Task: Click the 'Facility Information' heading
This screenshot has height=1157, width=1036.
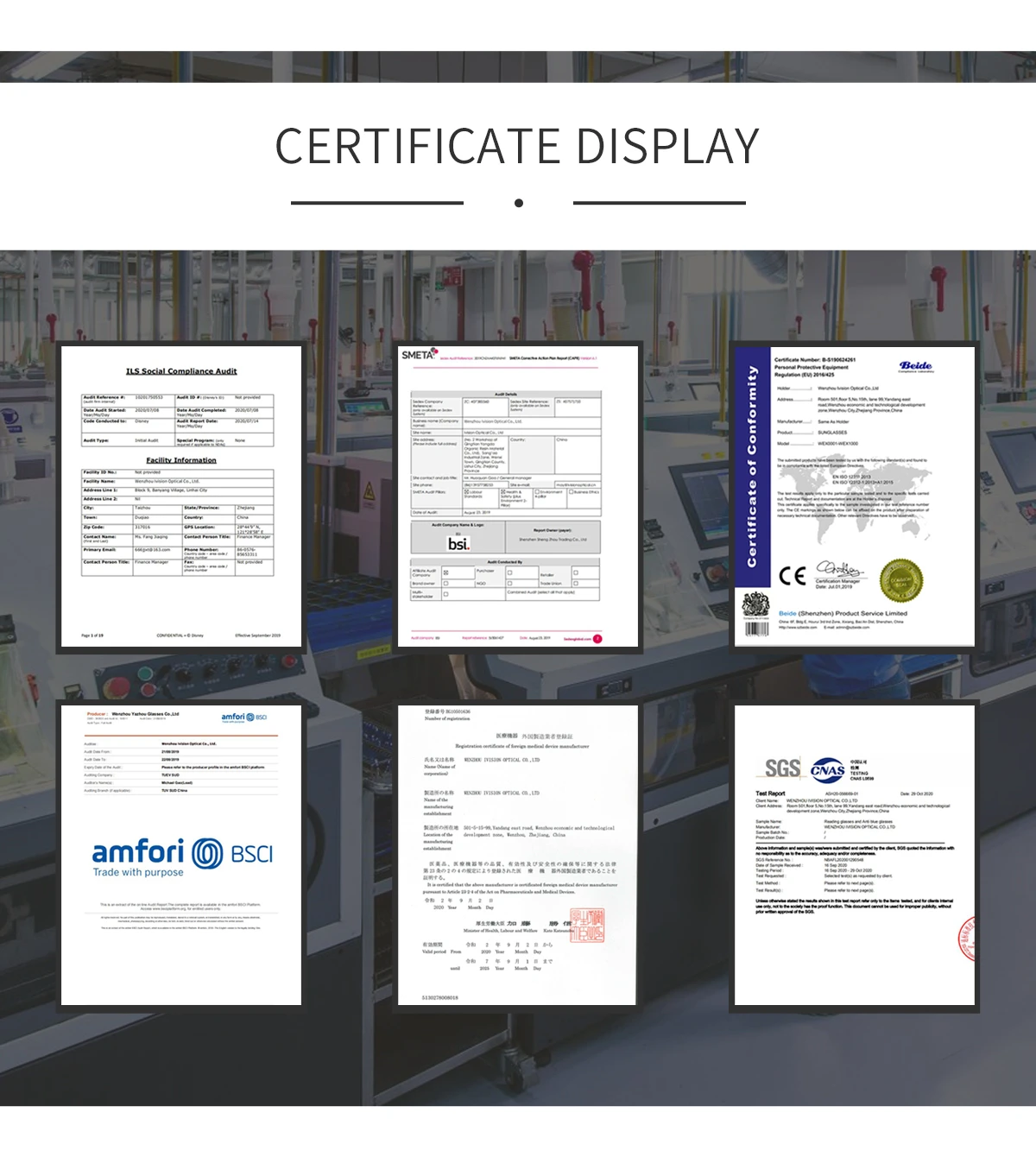Action: (x=181, y=460)
